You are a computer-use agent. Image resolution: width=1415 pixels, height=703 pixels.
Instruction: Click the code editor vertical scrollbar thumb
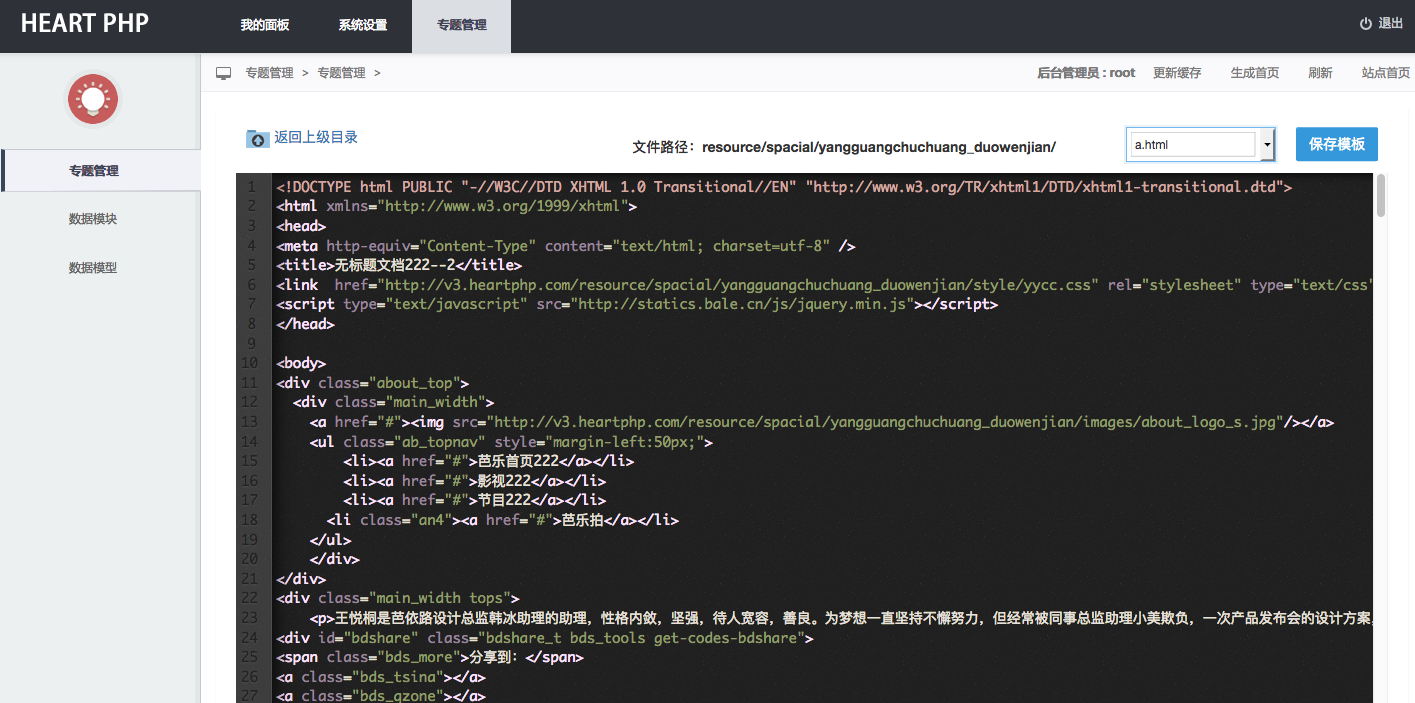pos(1381,195)
